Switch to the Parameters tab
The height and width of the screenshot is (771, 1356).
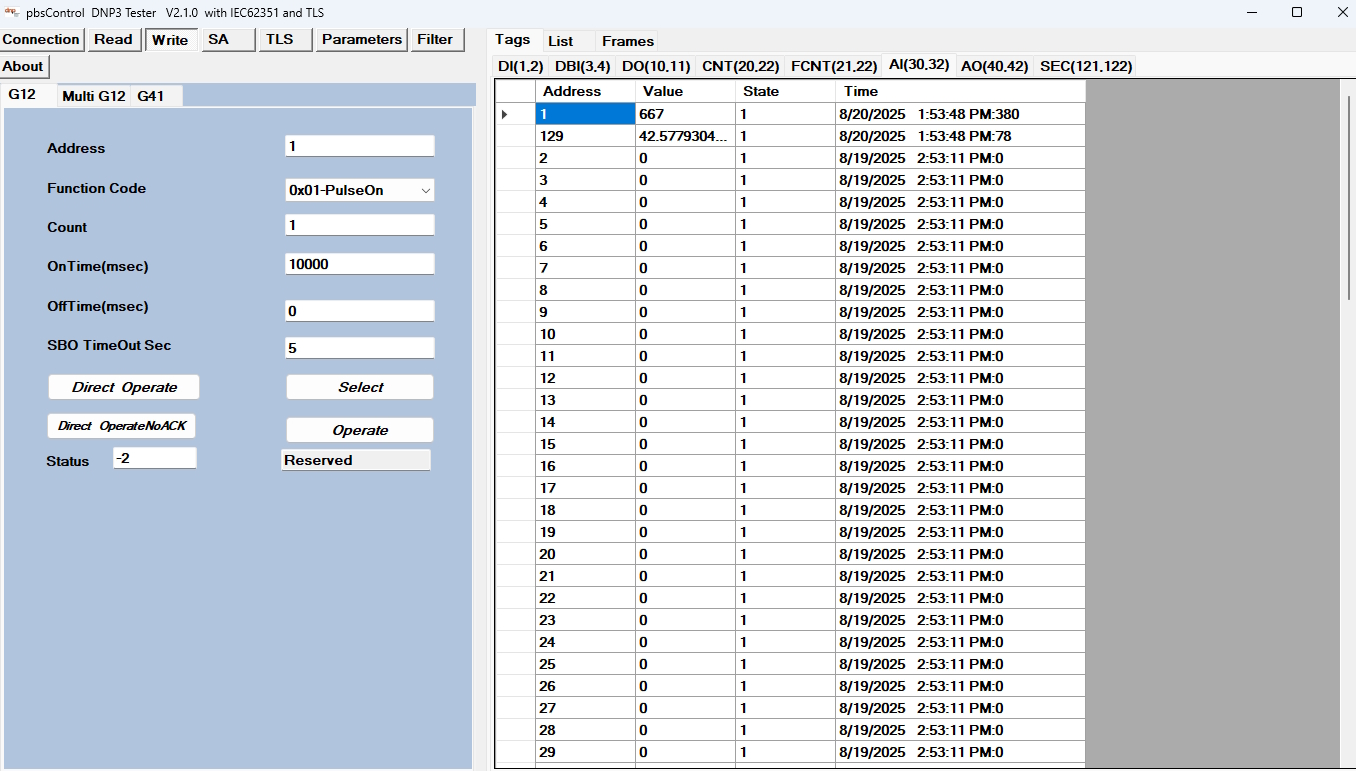coord(361,39)
